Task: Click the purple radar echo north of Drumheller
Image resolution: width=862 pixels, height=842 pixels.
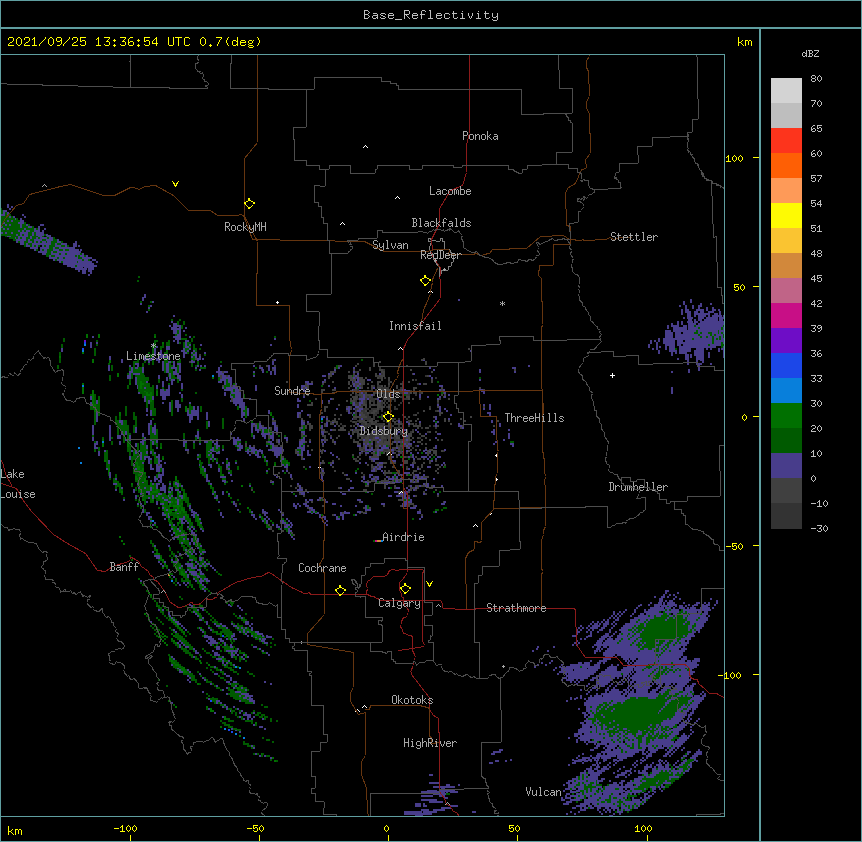Action: coord(695,334)
